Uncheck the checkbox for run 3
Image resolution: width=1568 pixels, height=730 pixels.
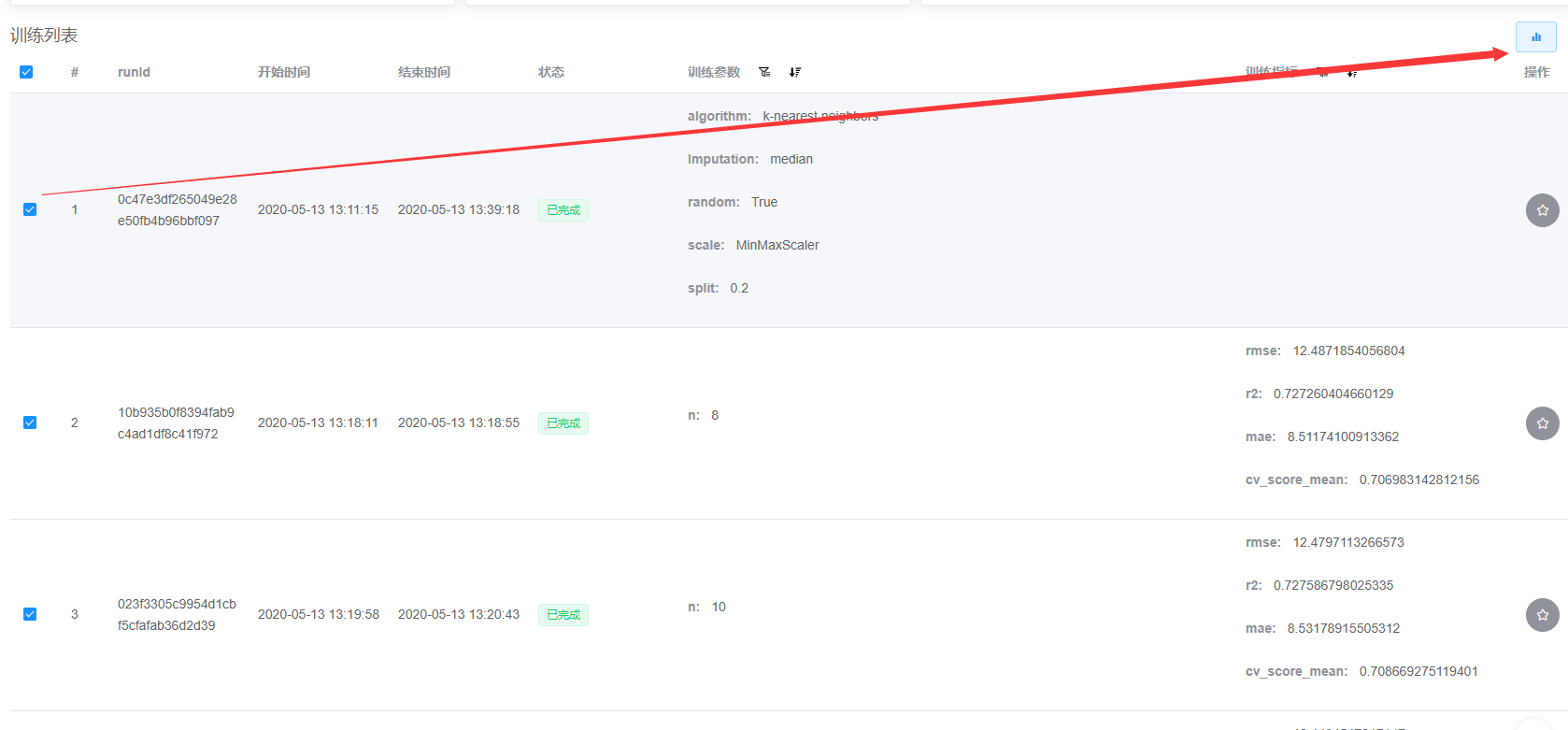(x=30, y=614)
